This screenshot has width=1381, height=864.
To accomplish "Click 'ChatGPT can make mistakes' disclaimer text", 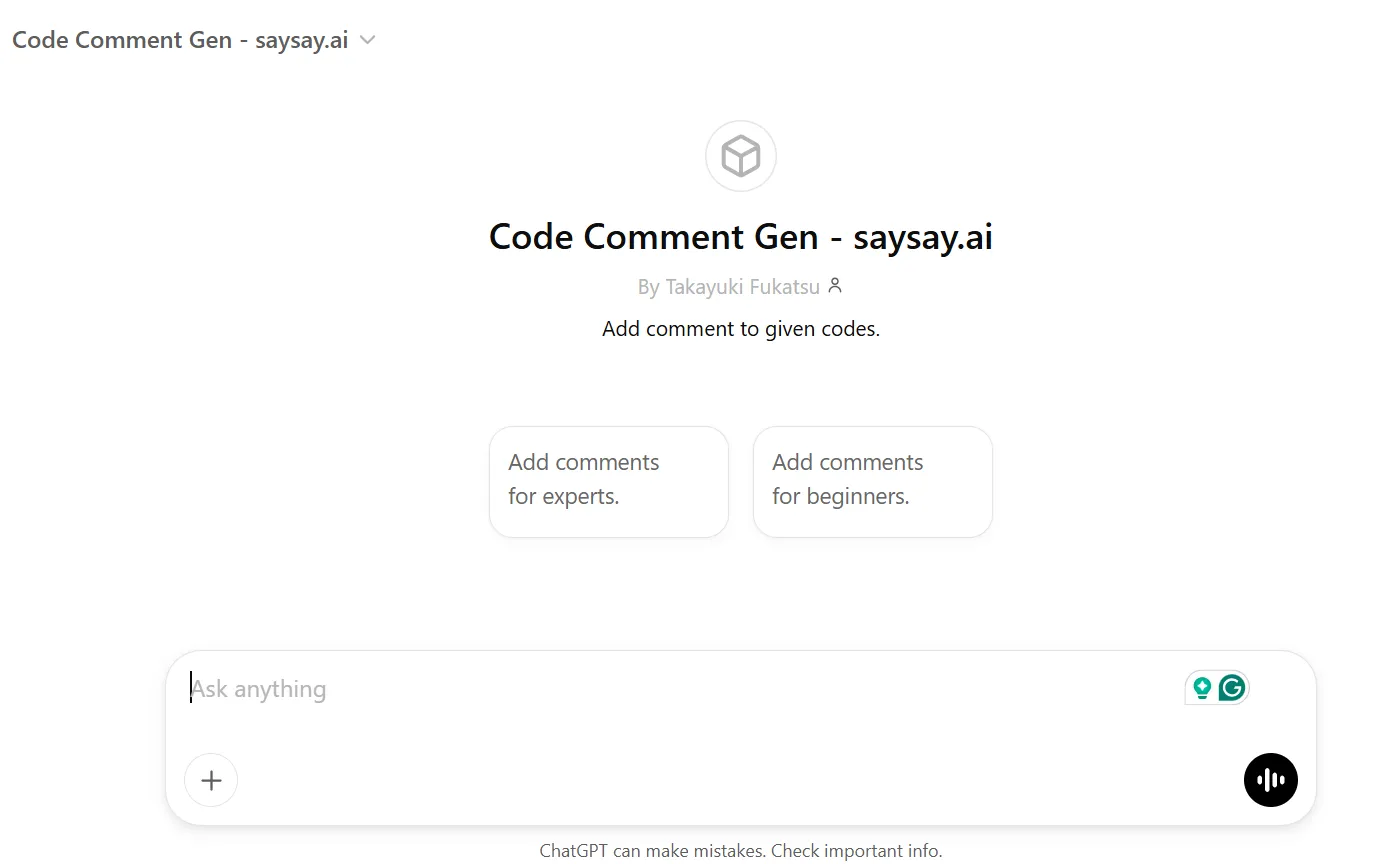I will point(741,851).
